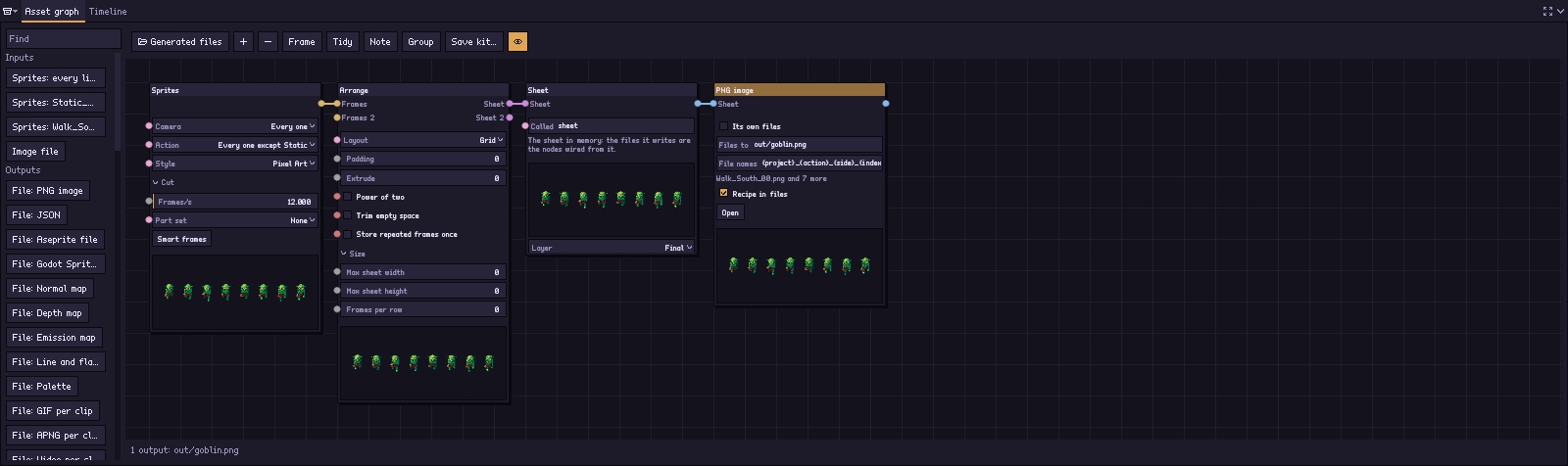Open Generated files folder
The image size is (1568, 466).
point(180,41)
